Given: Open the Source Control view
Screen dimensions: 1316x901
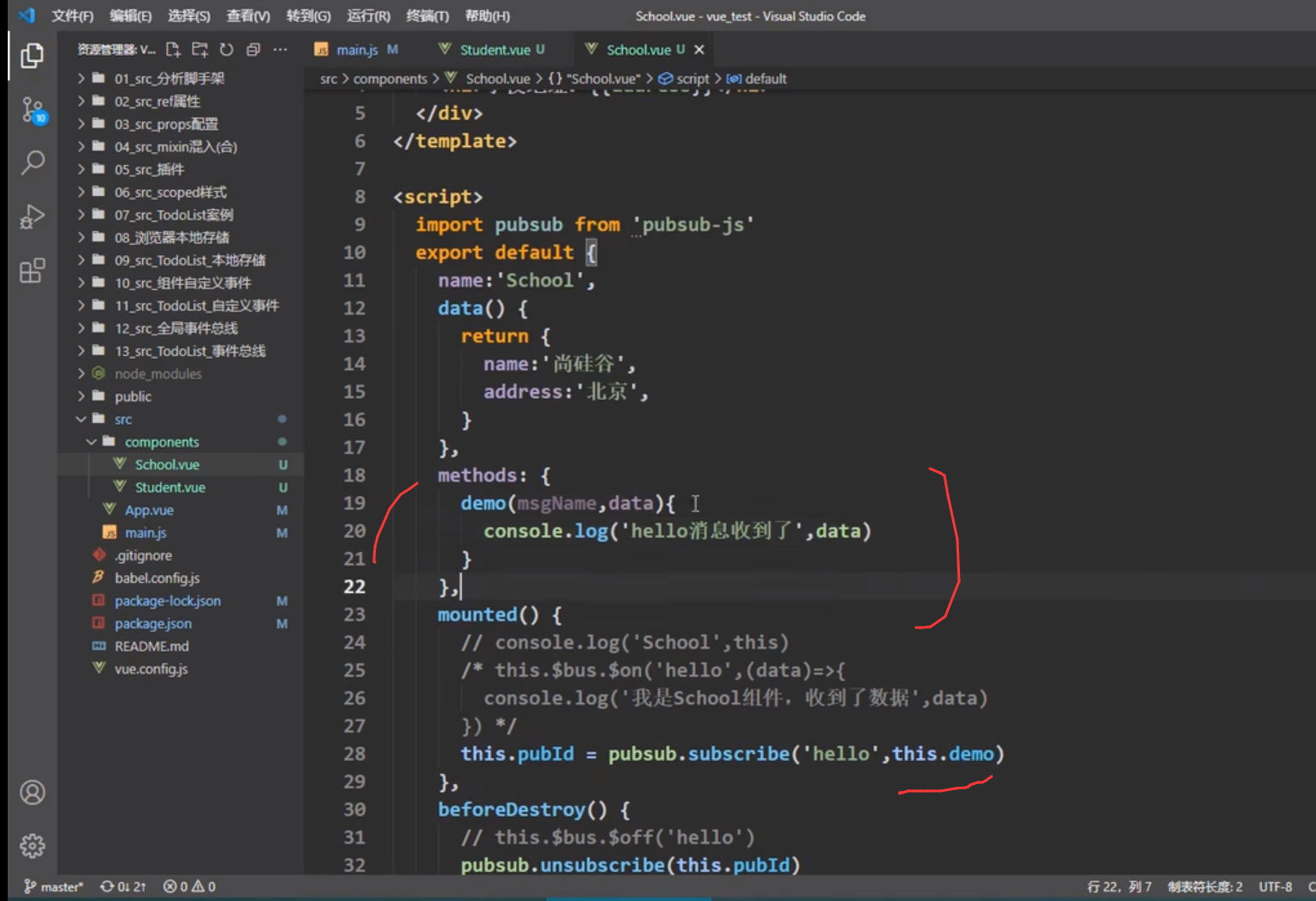Looking at the screenshot, I should click(x=32, y=110).
